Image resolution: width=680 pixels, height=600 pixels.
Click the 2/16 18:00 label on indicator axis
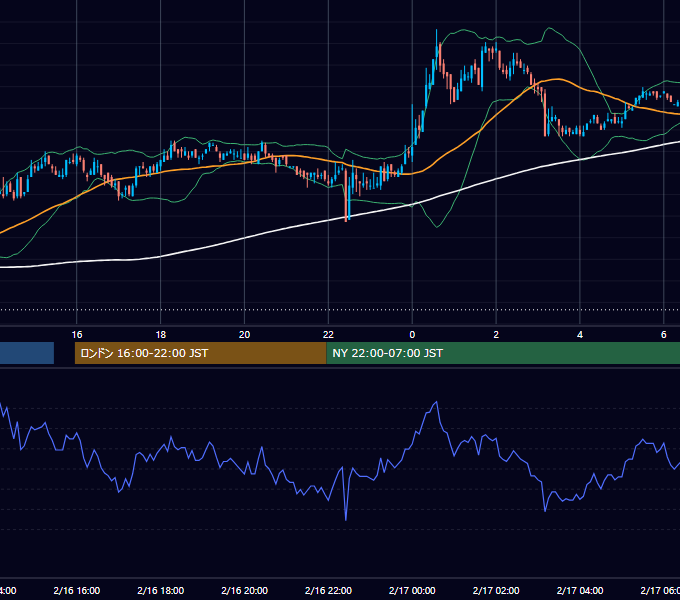point(160,590)
